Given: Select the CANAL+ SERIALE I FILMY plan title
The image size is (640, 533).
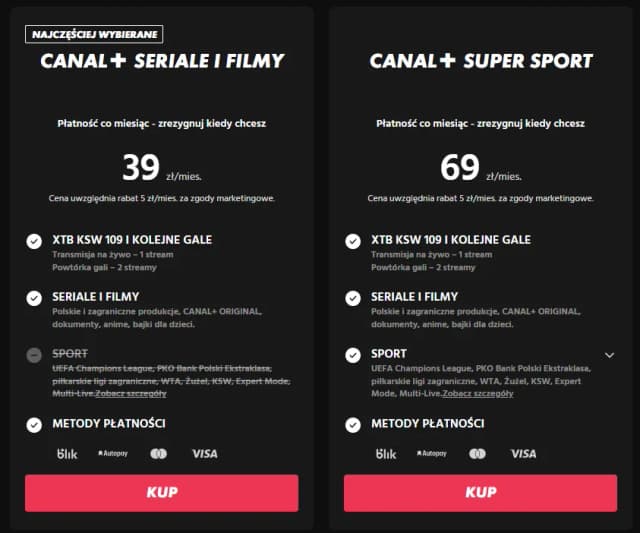Looking at the screenshot, I should point(162,61).
